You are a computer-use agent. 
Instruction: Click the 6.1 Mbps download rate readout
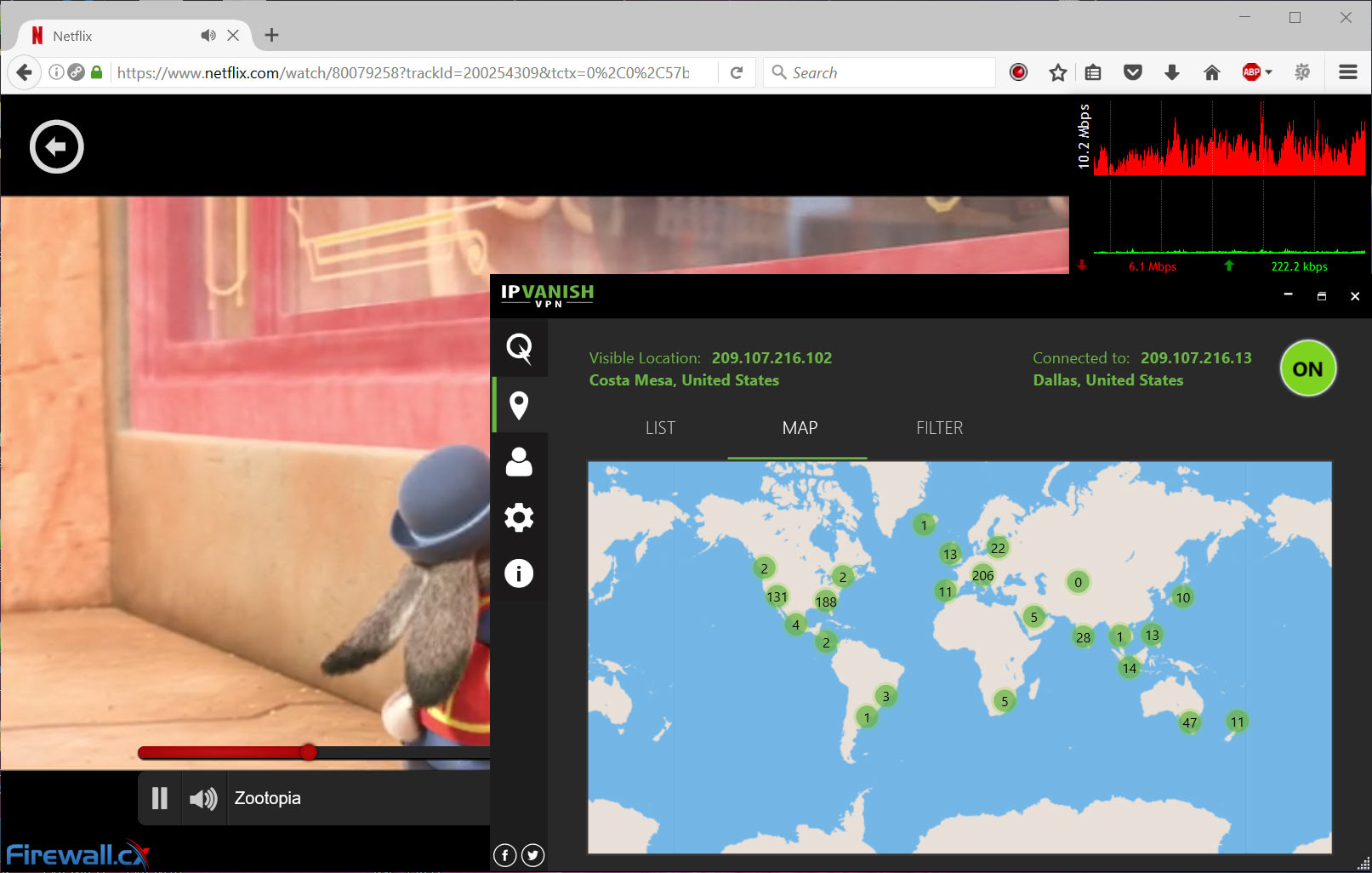point(1153,266)
